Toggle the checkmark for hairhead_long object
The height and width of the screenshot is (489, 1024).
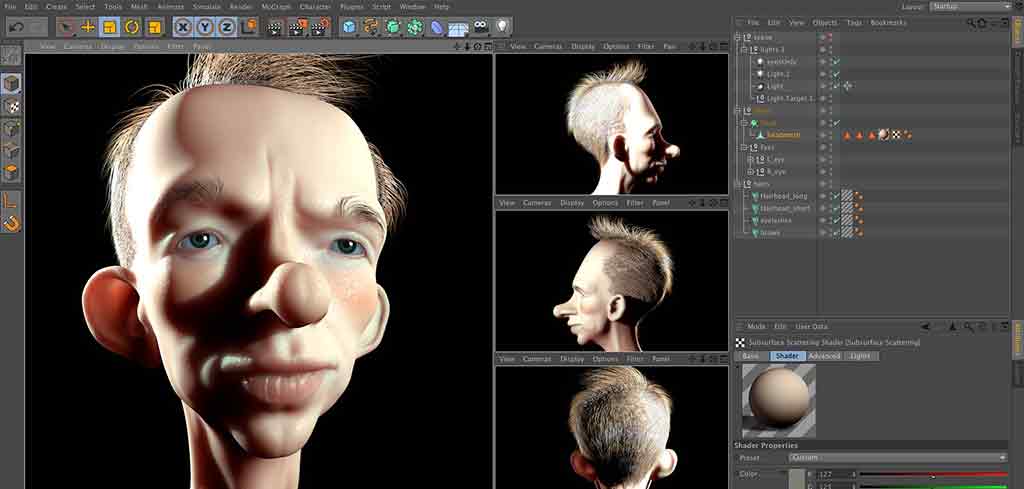coord(835,196)
